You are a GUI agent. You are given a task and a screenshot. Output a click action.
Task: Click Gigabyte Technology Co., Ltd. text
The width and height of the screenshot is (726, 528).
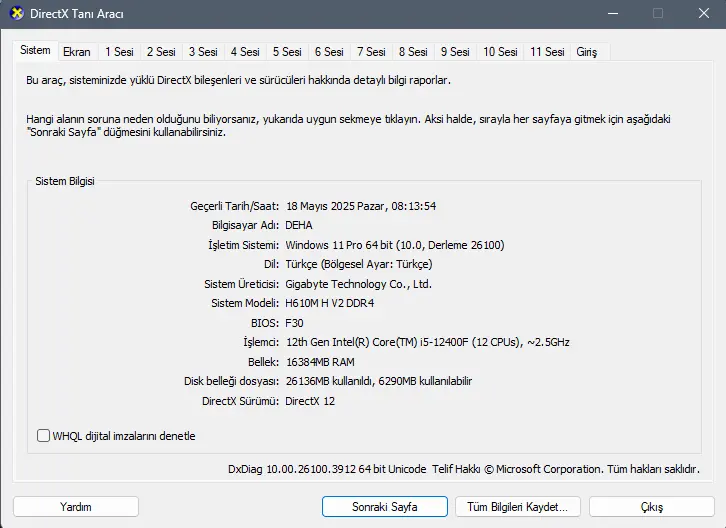[x=358, y=284]
